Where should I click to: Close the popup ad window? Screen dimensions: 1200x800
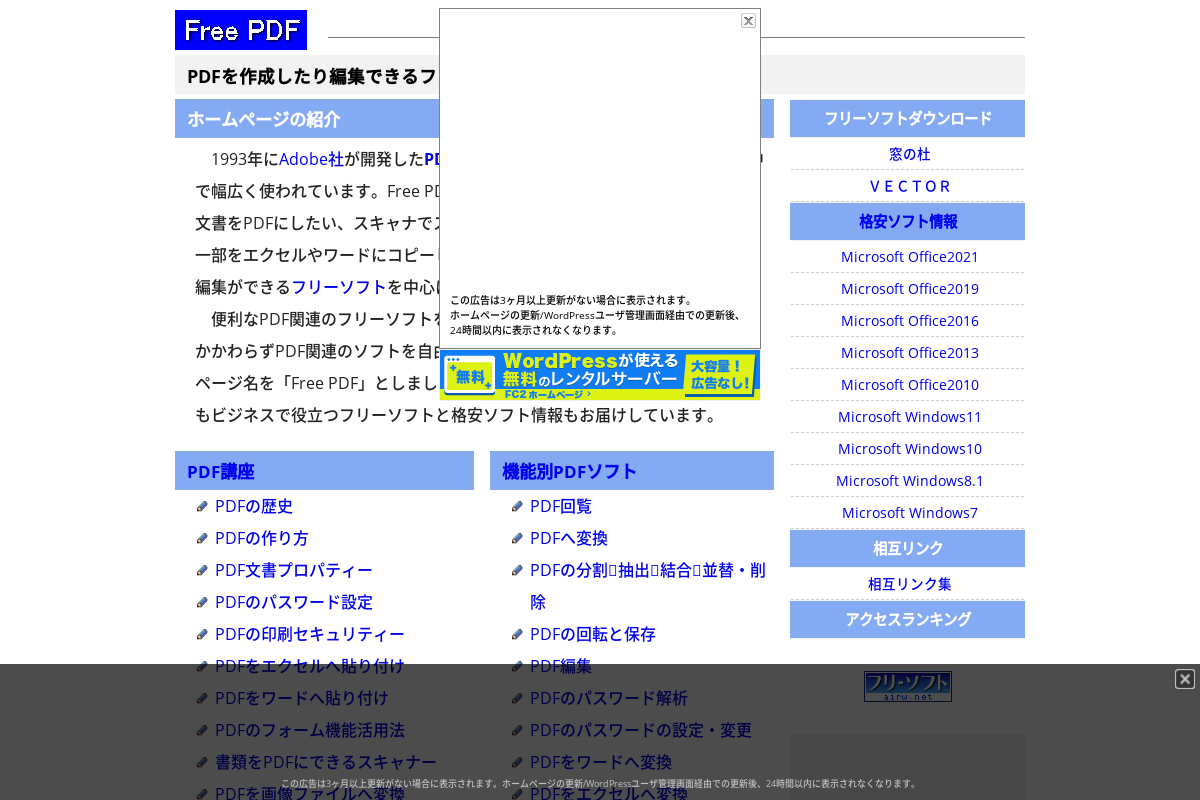tap(748, 20)
